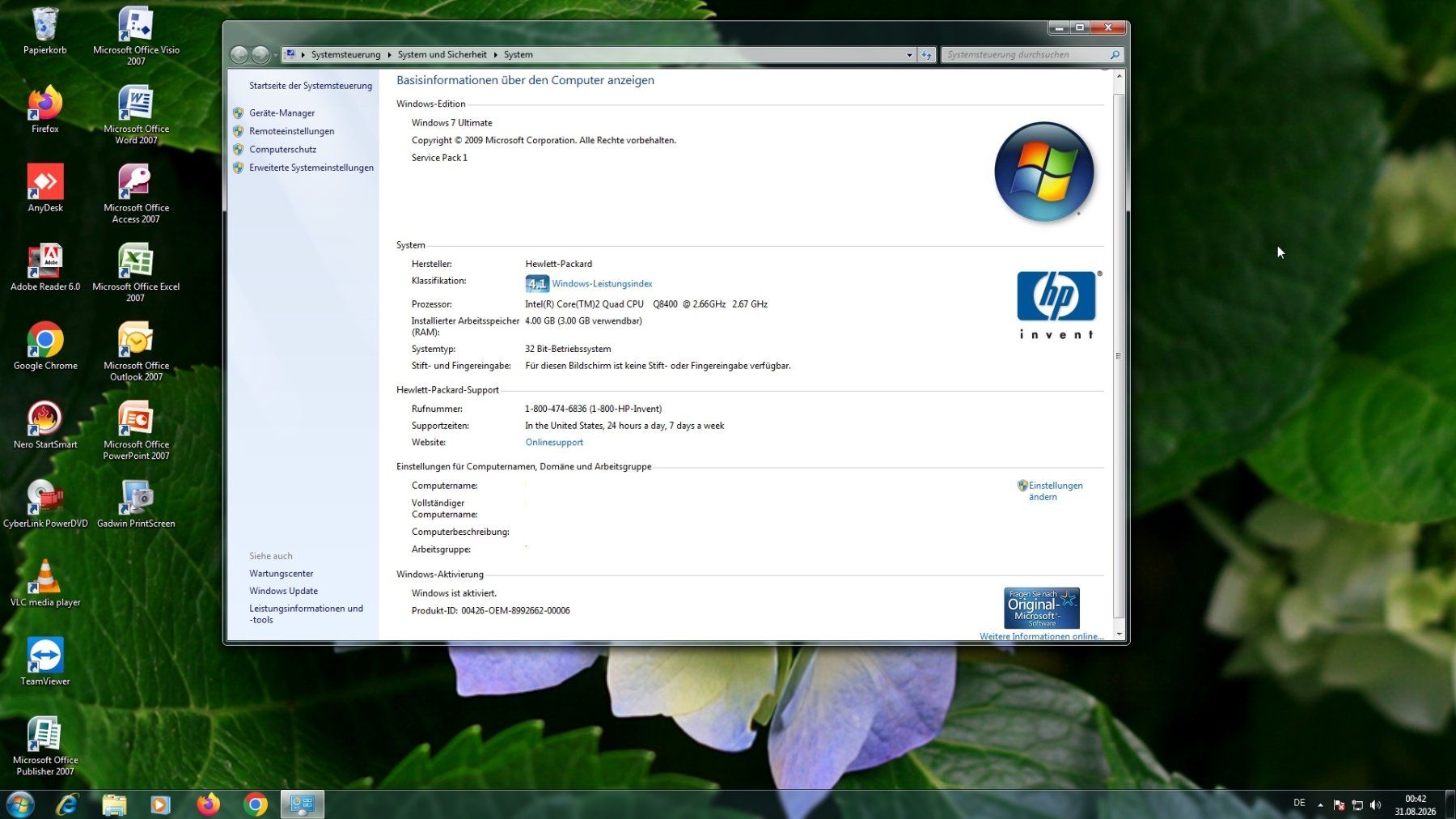Image resolution: width=1456 pixels, height=819 pixels.
Task: Click the System breadcrumb item
Action: (518, 54)
